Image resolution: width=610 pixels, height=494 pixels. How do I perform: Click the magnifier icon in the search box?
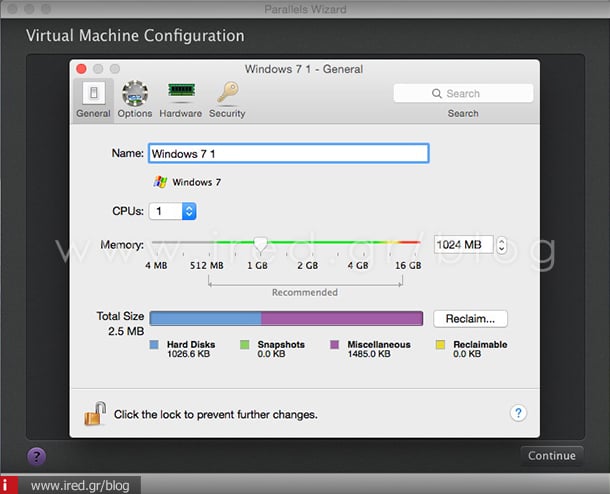(437, 93)
